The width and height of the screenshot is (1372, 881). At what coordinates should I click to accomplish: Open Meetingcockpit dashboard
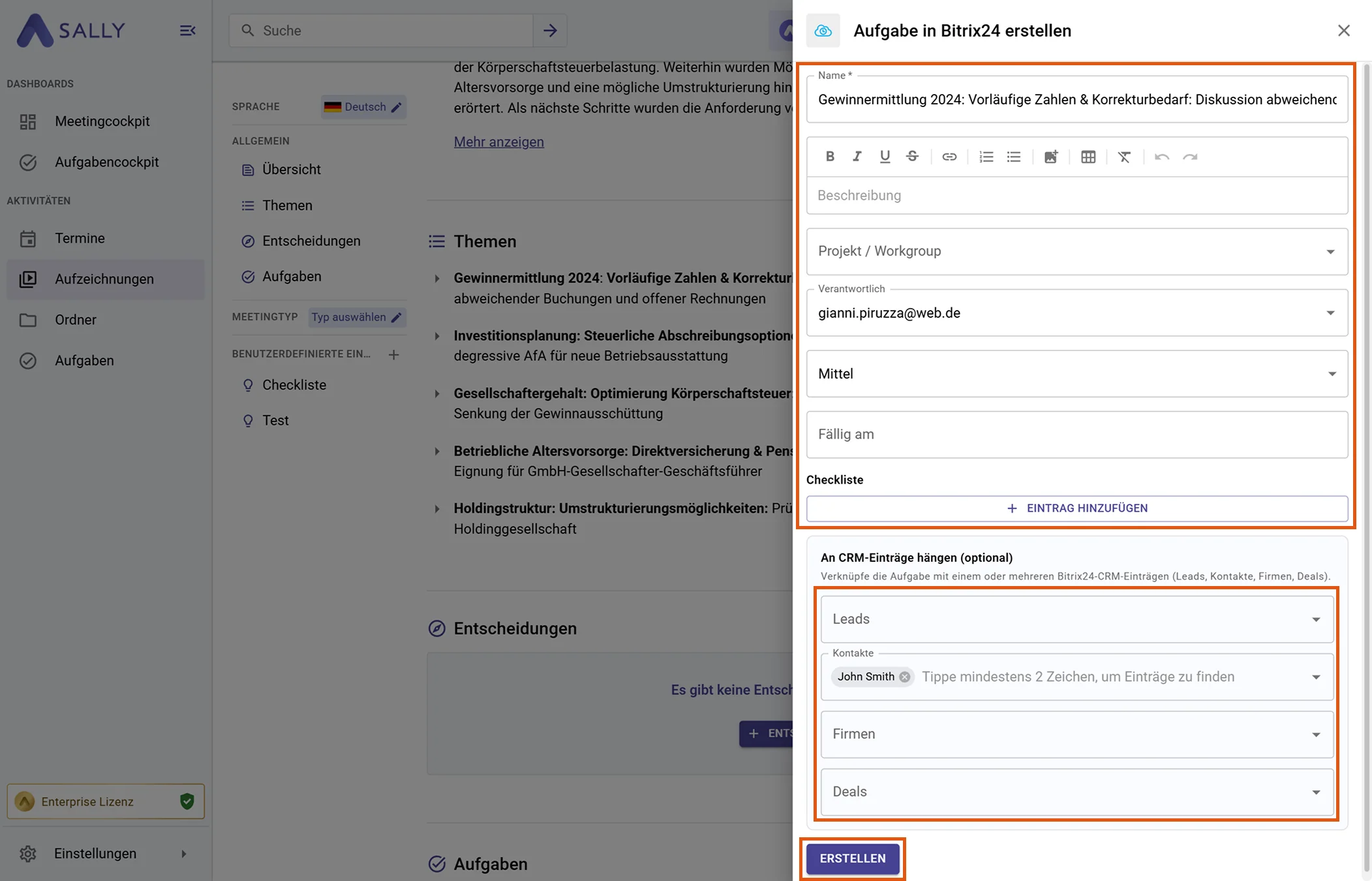point(106,121)
